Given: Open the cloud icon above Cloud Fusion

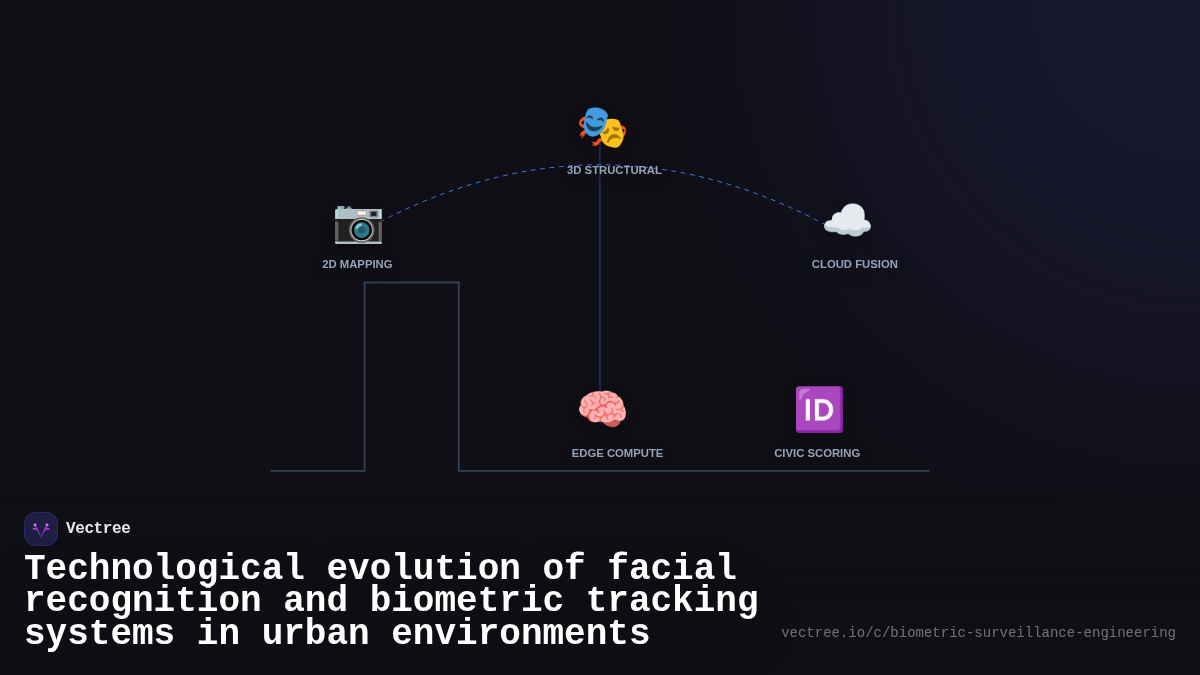Looking at the screenshot, I should [x=846, y=220].
